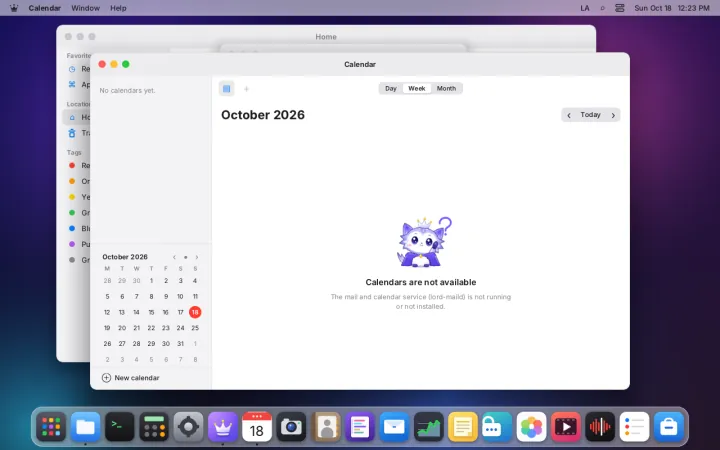Open password lock icon in dock

coord(497,427)
